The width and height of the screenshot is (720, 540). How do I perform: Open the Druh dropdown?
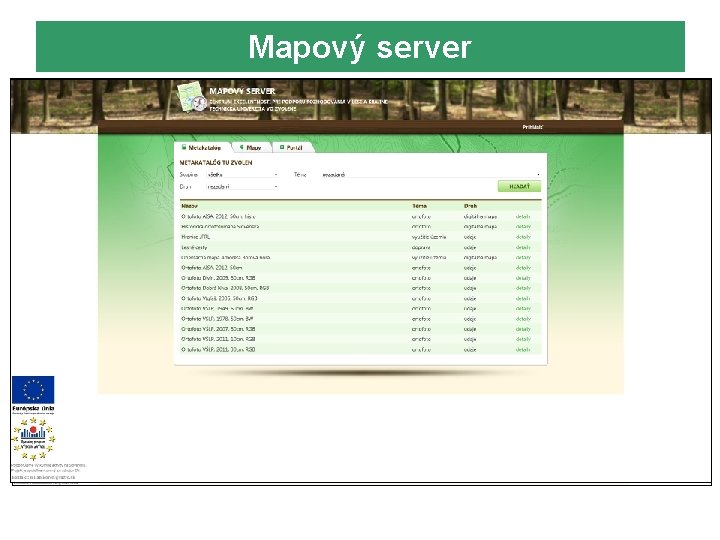point(242,187)
